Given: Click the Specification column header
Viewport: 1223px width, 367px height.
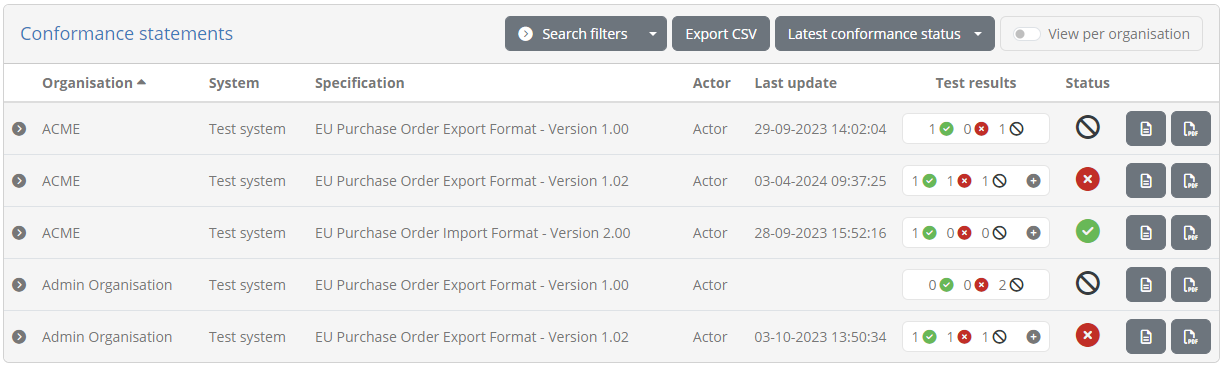Looking at the screenshot, I should [360, 83].
